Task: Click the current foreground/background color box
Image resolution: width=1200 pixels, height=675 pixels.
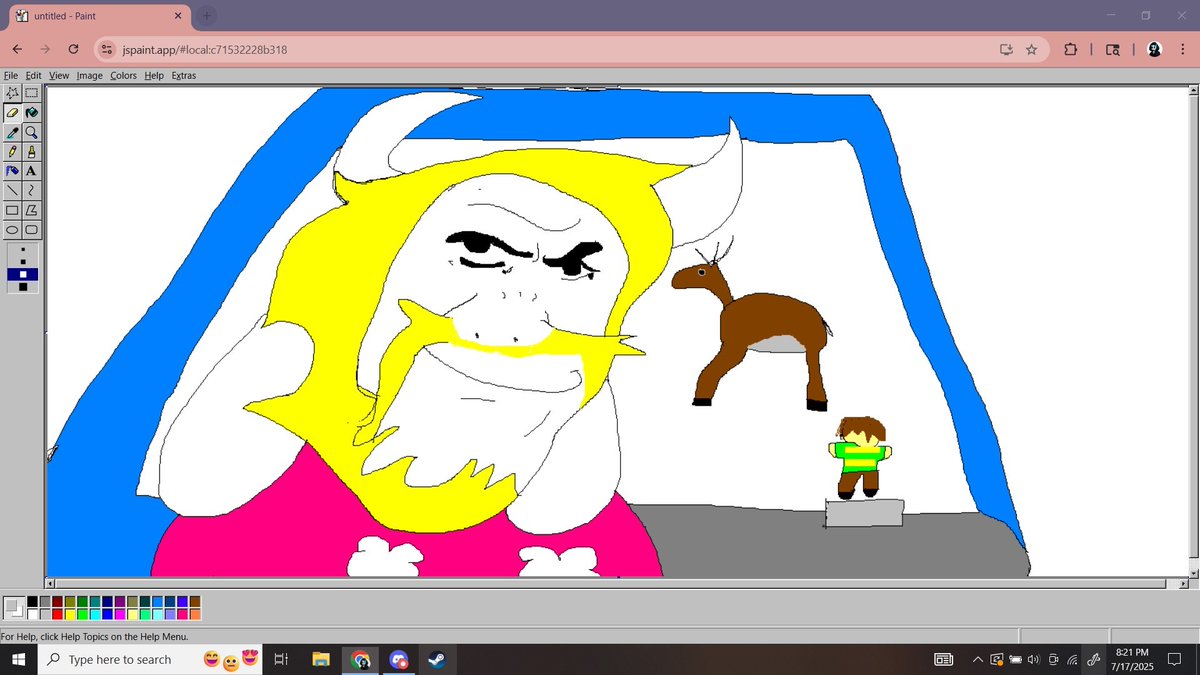Action: coord(14,608)
